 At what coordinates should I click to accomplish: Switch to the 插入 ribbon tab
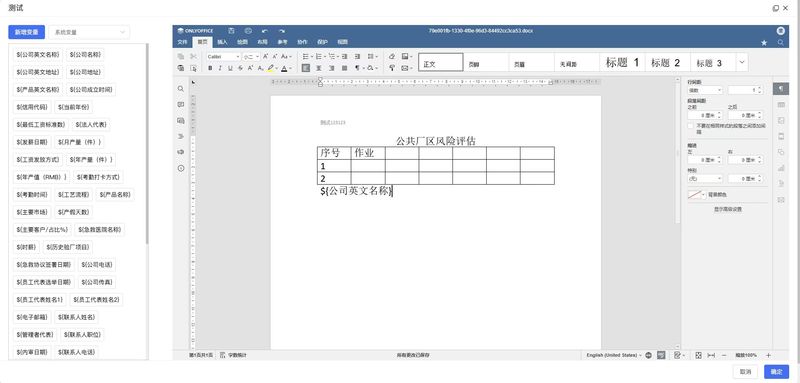point(222,42)
